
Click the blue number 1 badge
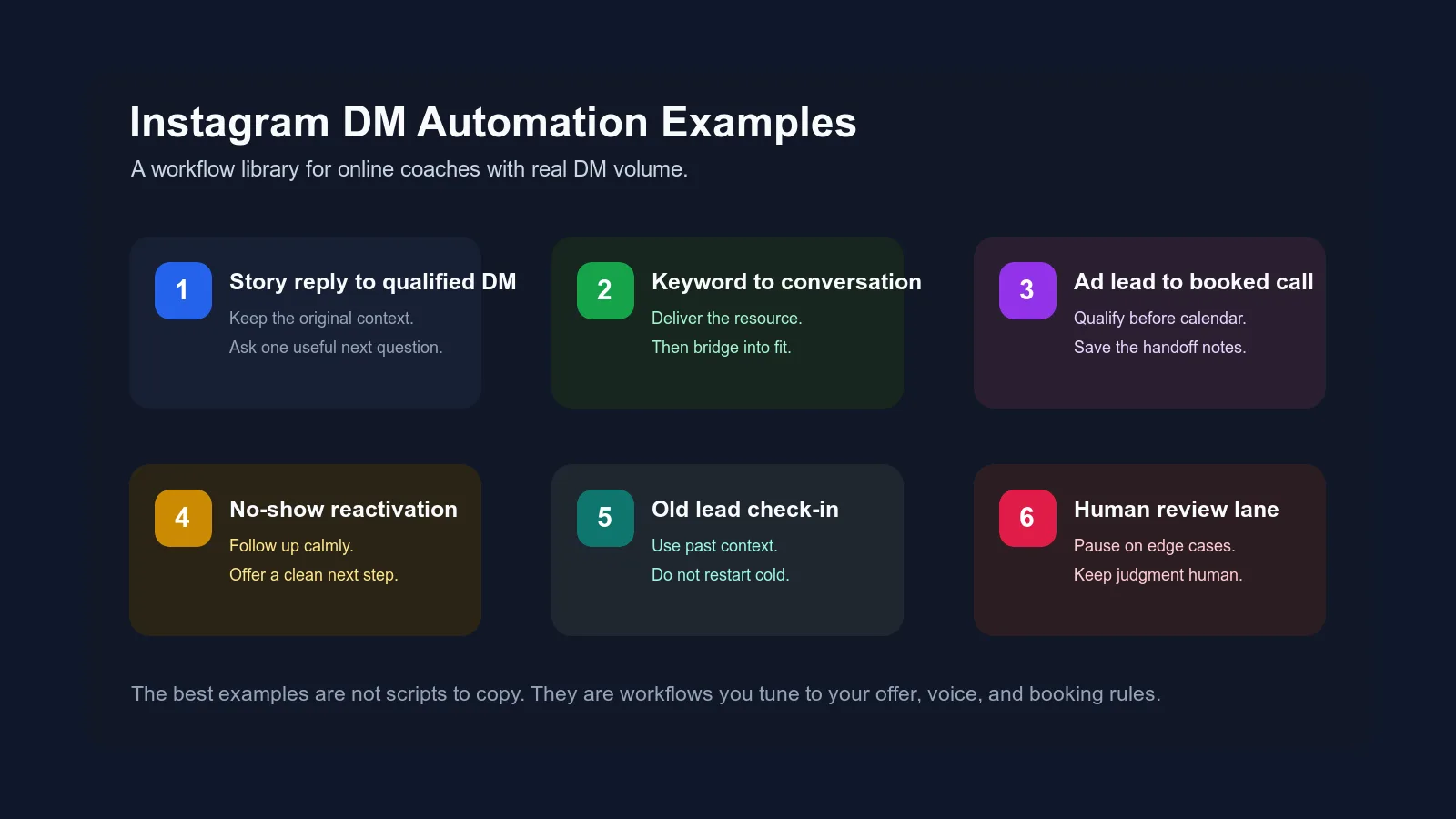(x=183, y=290)
